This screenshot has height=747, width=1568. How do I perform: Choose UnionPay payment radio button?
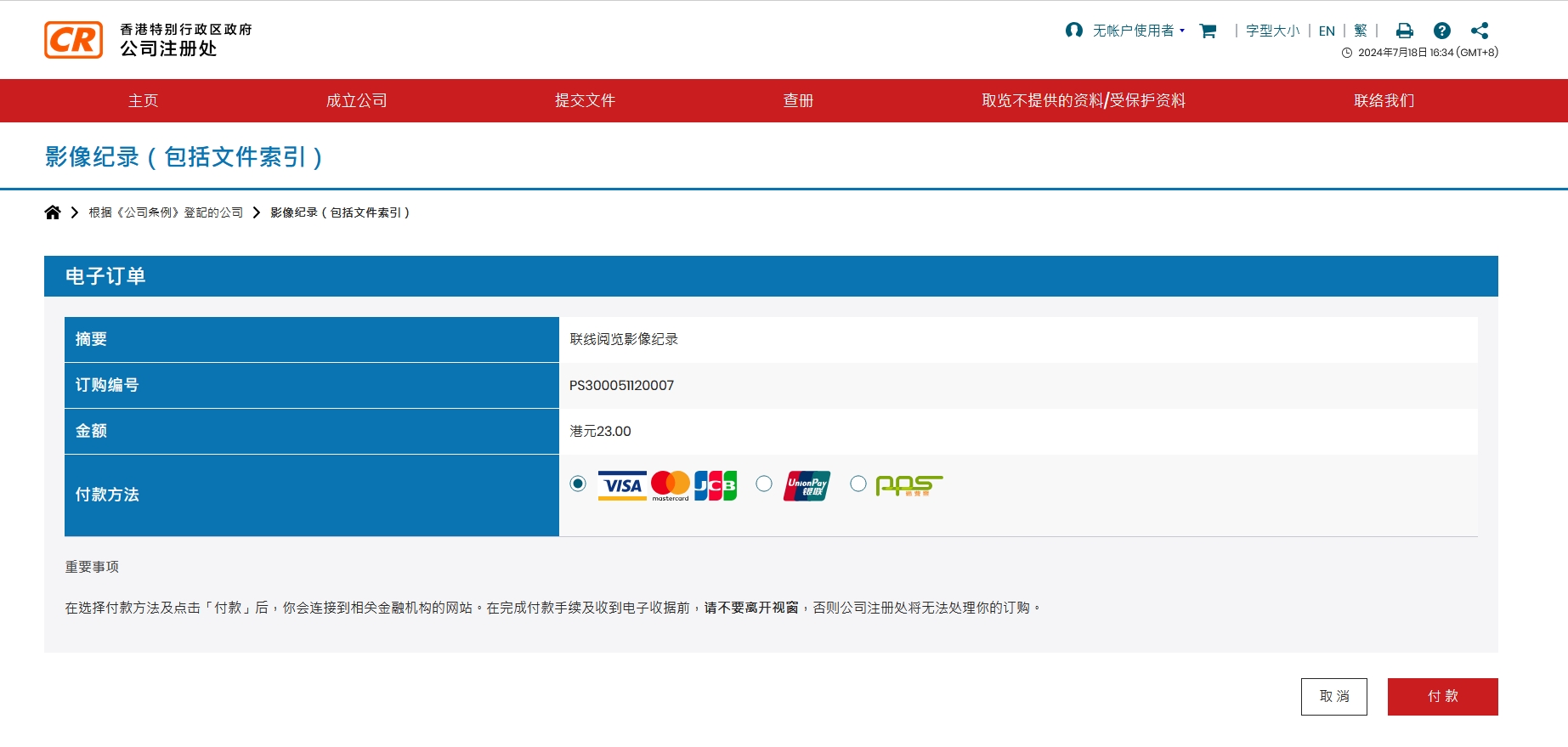click(764, 484)
